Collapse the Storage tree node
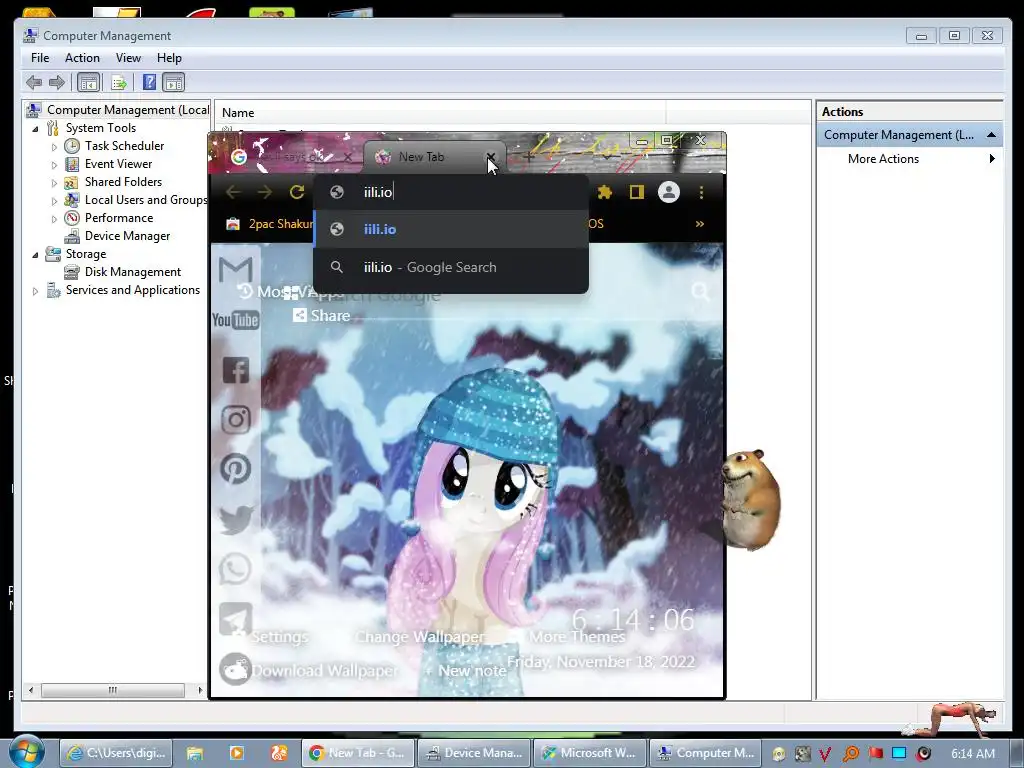This screenshot has height=768, width=1024. coord(35,255)
